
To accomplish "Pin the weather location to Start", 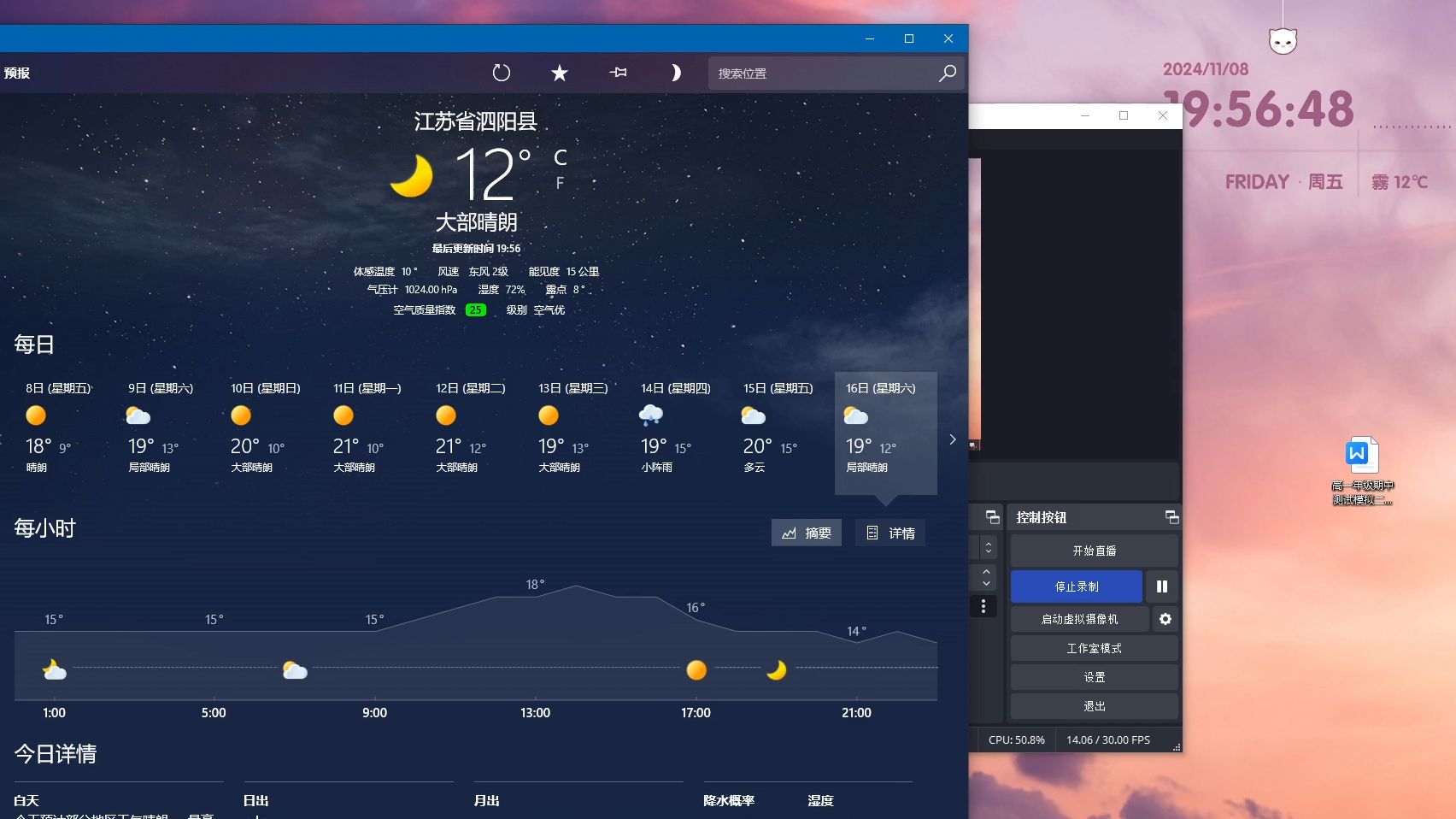I will coord(618,73).
